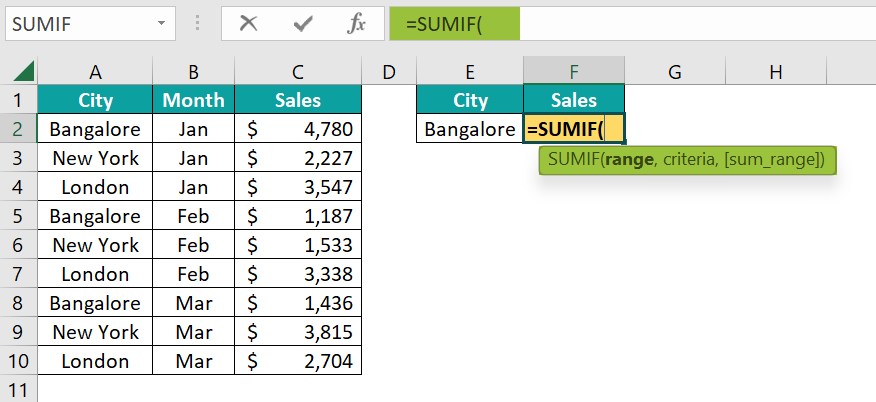Click the SUMIF function name in tooltip
The image size is (876, 402).
(x=574, y=160)
